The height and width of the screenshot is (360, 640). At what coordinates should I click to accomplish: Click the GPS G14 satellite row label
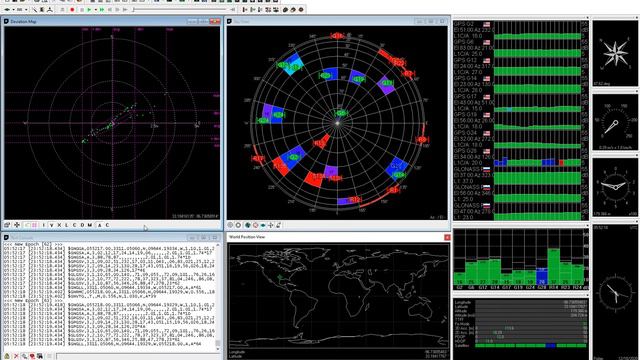click(x=465, y=78)
